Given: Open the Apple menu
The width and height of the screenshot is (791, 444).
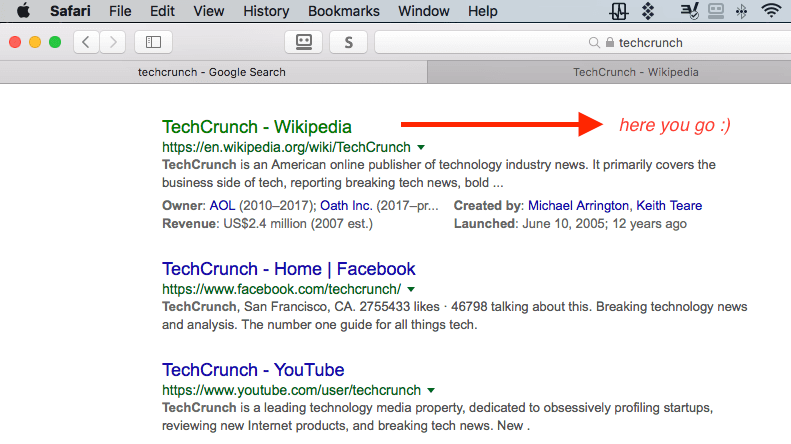Looking at the screenshot, I should point(23,11).
